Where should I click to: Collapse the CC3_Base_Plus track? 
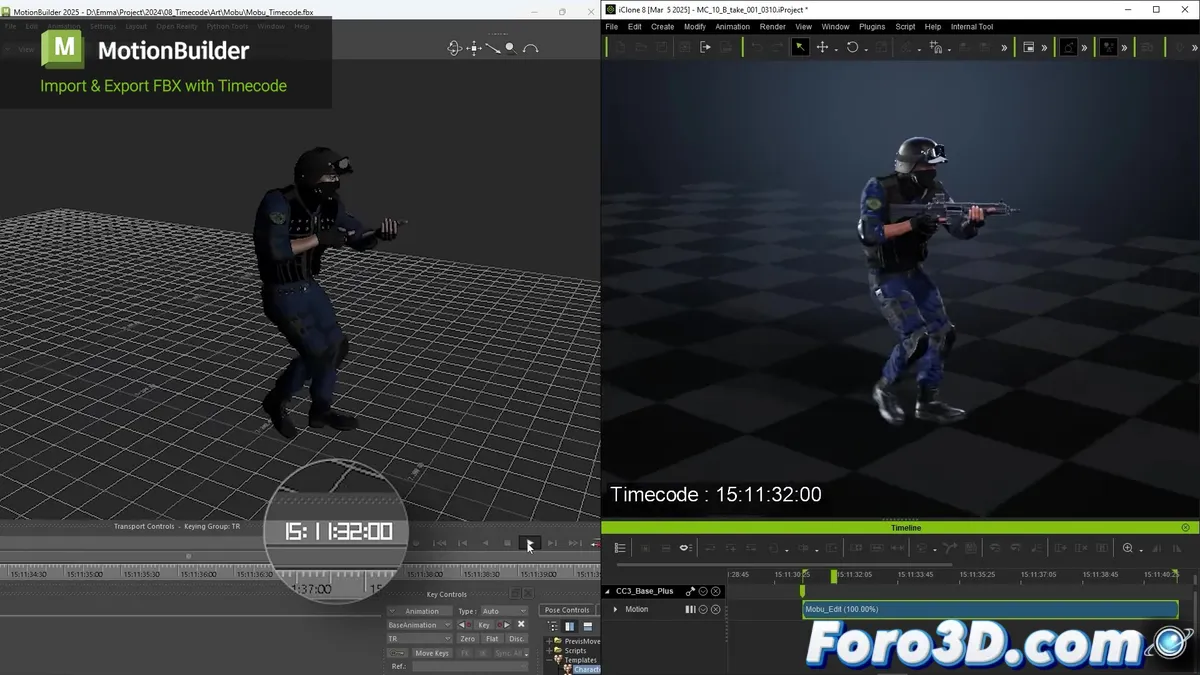tap(607, 591)
